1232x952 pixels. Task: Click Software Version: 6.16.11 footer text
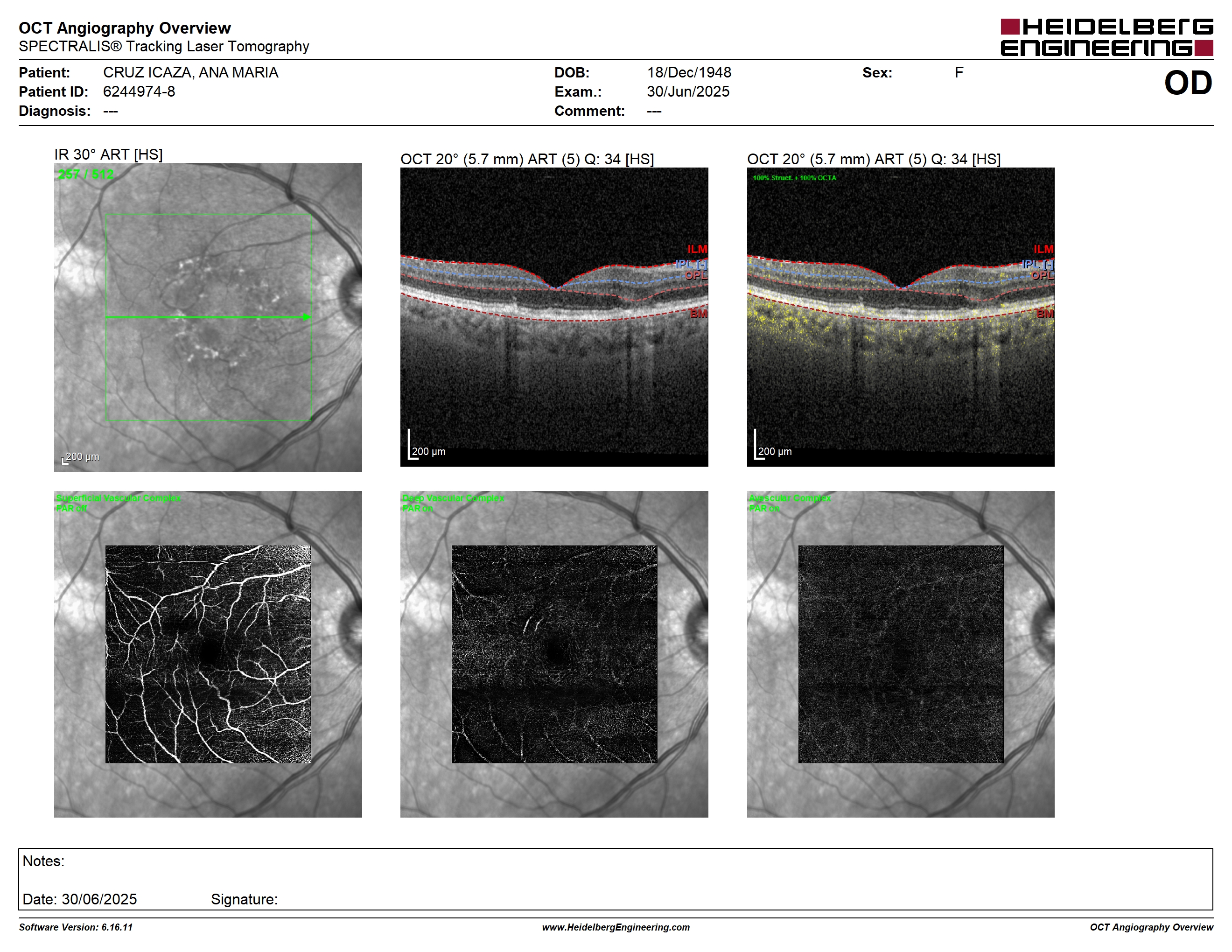point(76,927)
